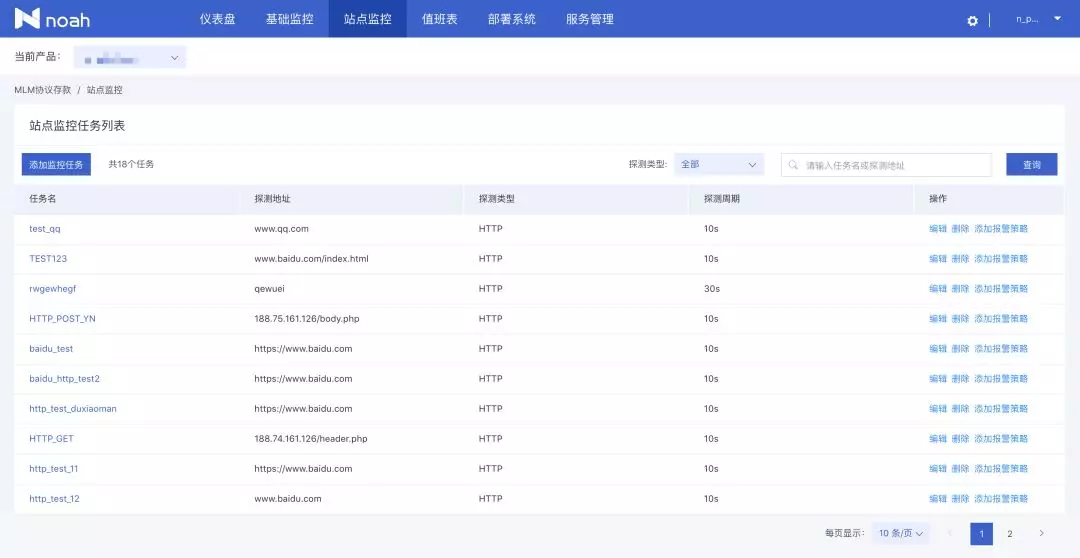Click the 任务名 column header
The height and width of the screenshot is (558, 1080).
(43, 199)
